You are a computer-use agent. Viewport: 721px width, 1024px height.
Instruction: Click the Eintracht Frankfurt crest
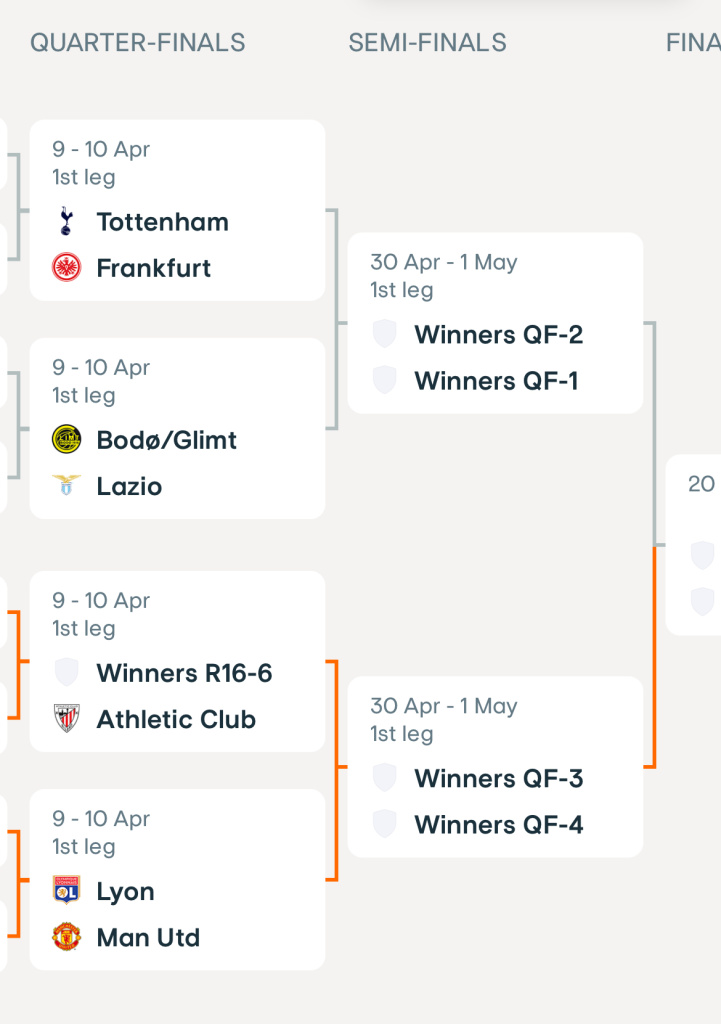tap(66, 268)
